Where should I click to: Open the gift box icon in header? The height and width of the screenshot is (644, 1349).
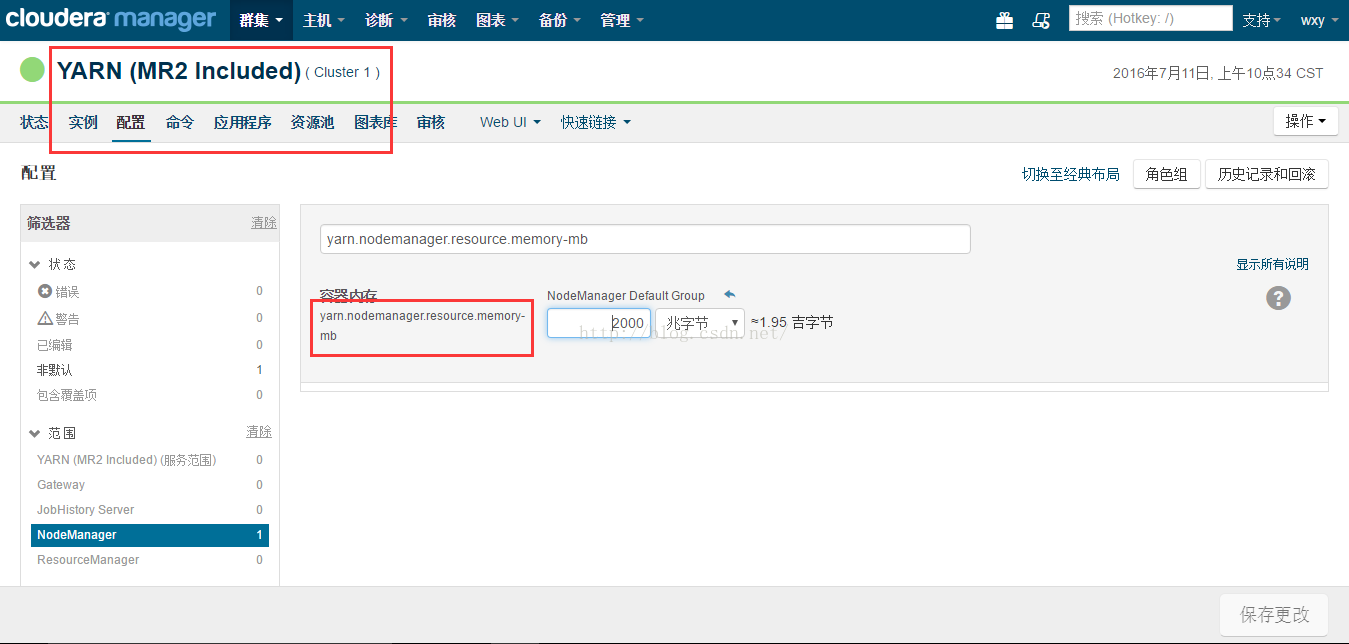point(1005,20)
